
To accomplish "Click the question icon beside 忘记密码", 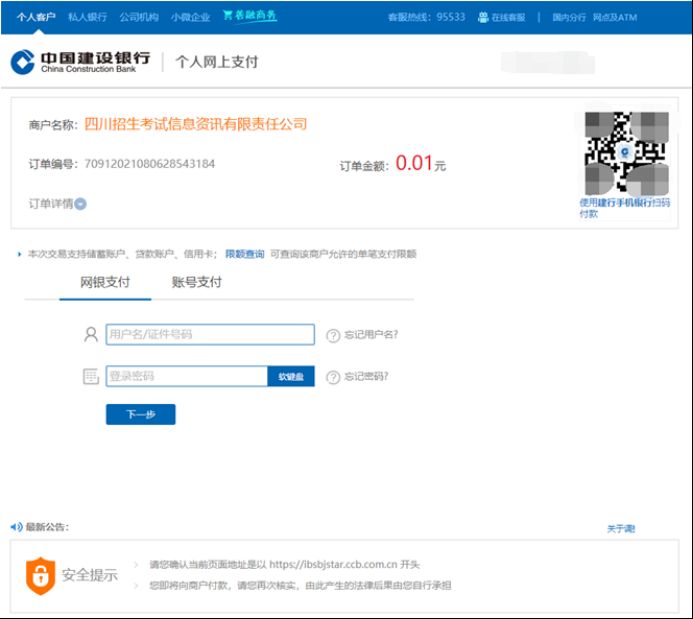I will point(333,377).
